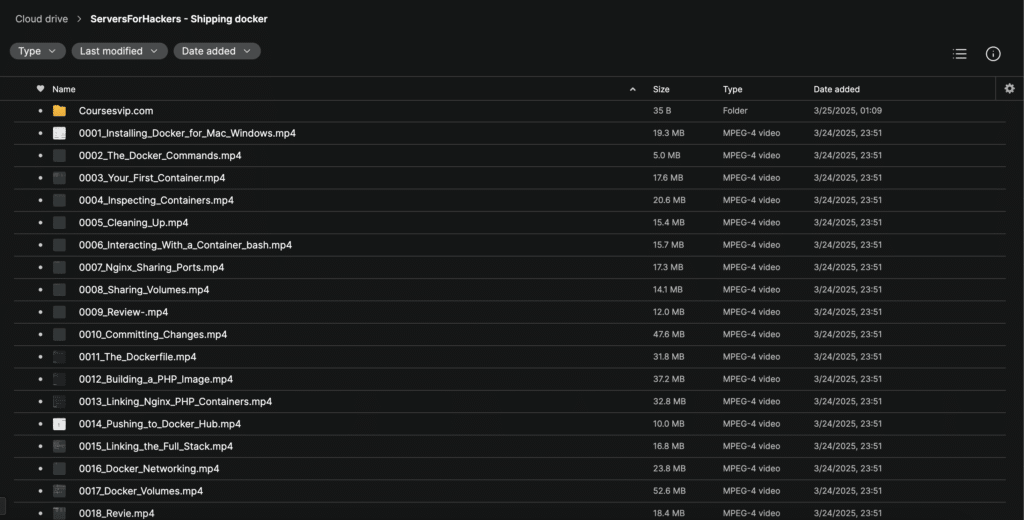Select file 0013_Linking_Nginx_PHP_Containers.mp4

point(509,402)
